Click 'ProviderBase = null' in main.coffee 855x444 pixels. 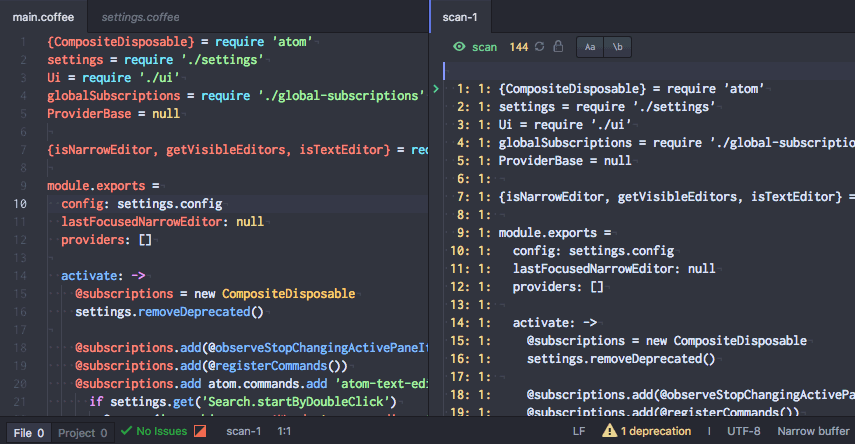[113, 113]
